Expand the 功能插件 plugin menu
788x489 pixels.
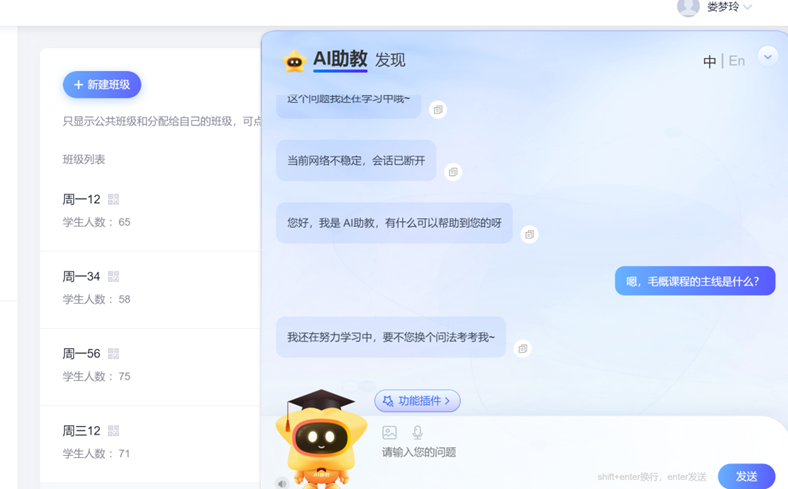pos(417,401)
